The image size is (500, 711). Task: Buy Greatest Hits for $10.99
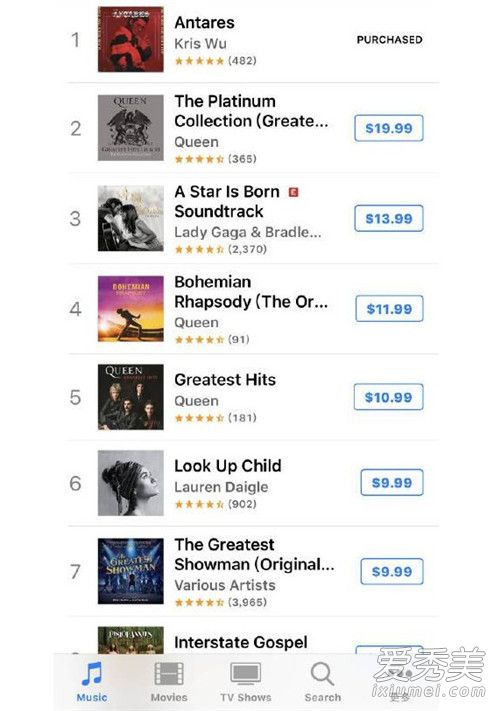pyautogui.click(x=388, y=397)
